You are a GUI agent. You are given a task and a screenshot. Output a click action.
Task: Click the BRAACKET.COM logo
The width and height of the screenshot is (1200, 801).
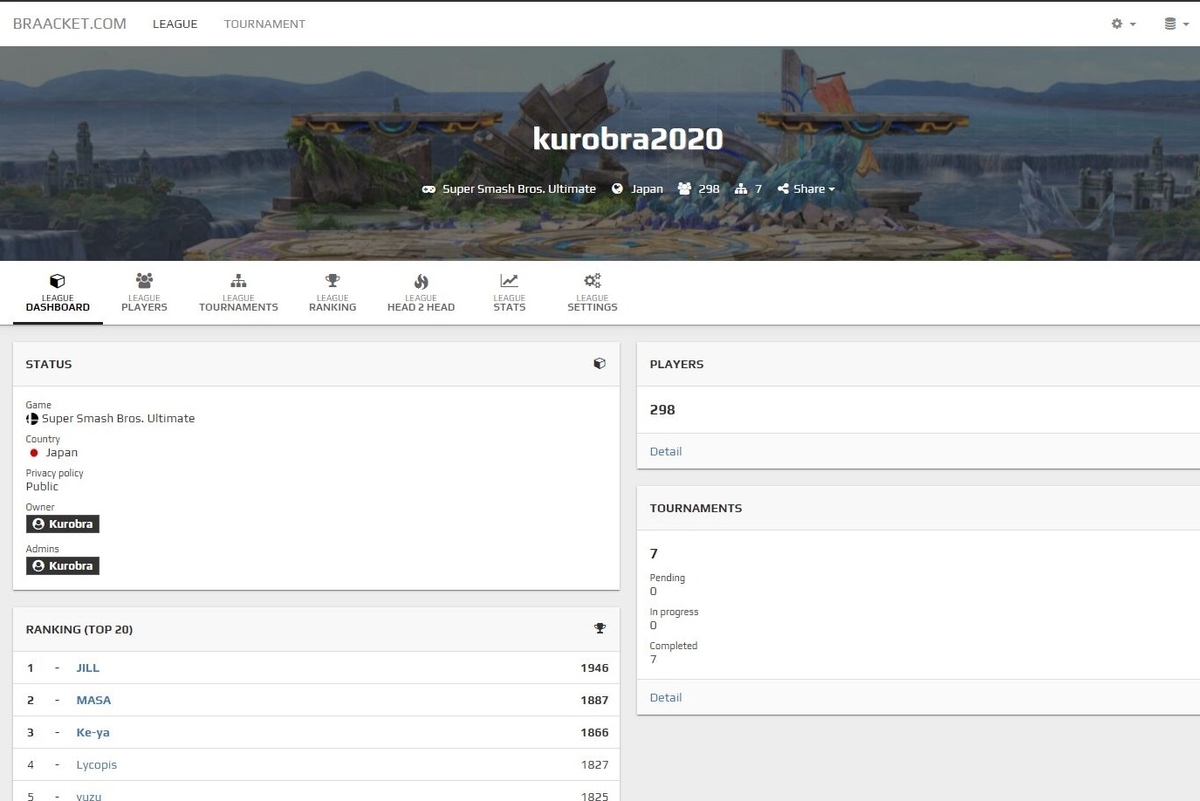coord(70,24)
